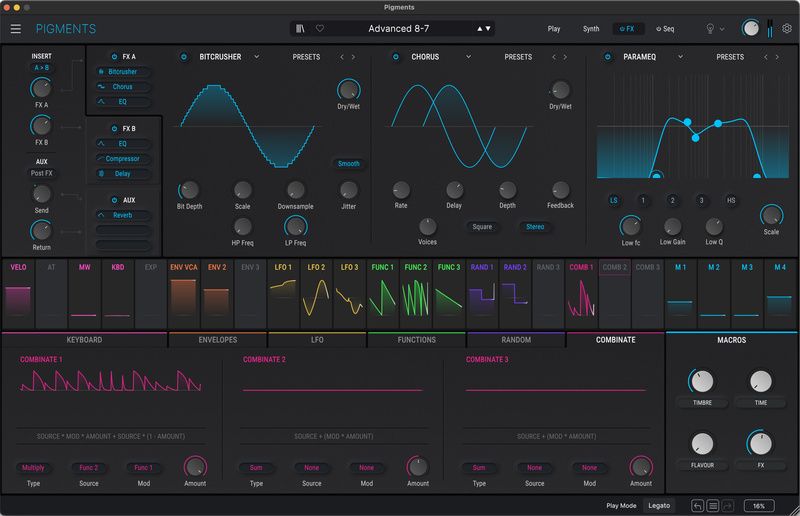Toggle the FX A bus power

click(x=114, y=57)
